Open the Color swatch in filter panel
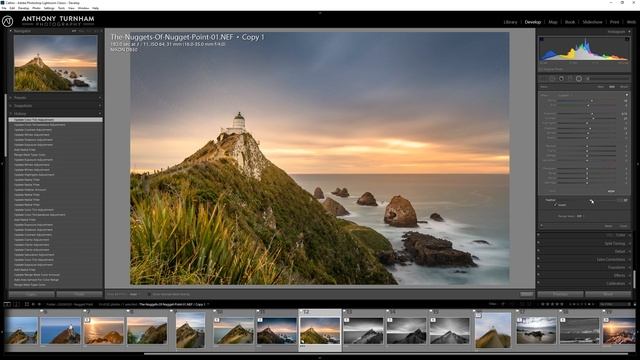 (x=611, y=191)
